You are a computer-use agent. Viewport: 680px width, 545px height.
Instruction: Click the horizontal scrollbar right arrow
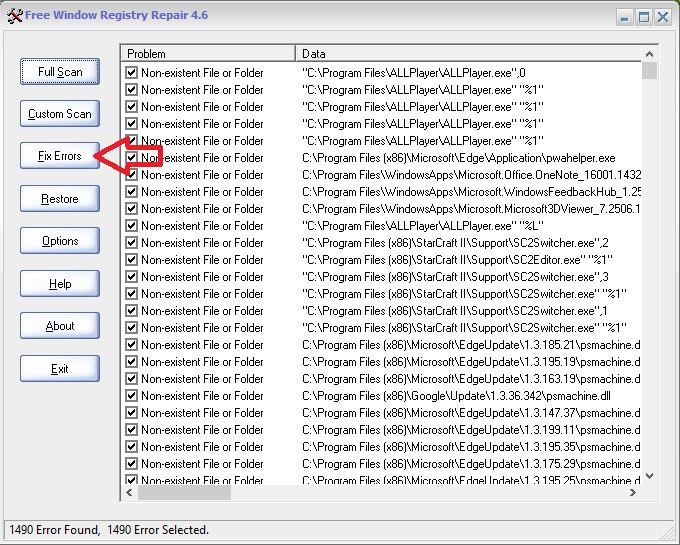click(x=633, y=493)
